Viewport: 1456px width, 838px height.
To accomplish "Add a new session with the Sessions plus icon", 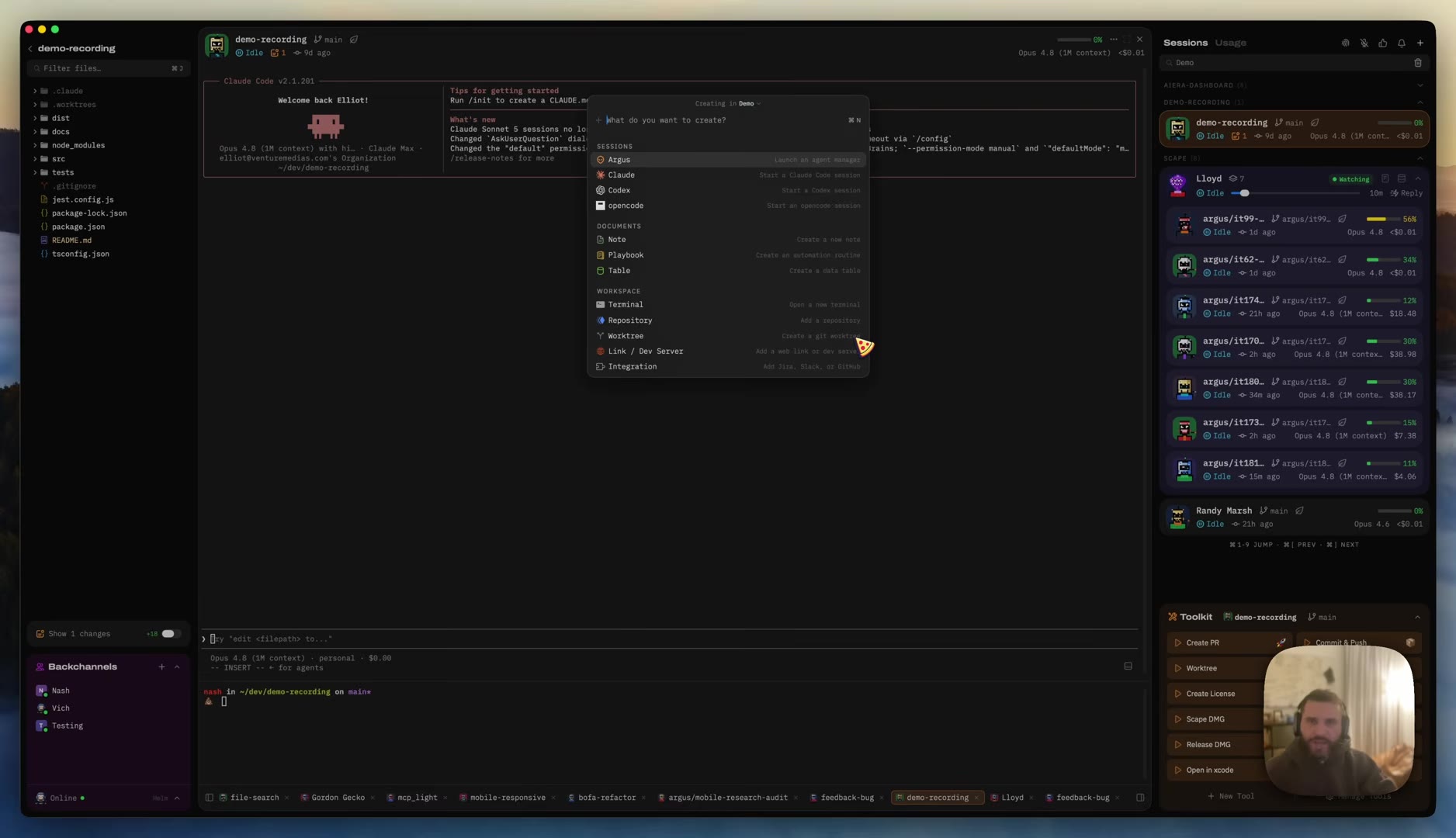I will pyautogui.click(x=1420, y=43).
